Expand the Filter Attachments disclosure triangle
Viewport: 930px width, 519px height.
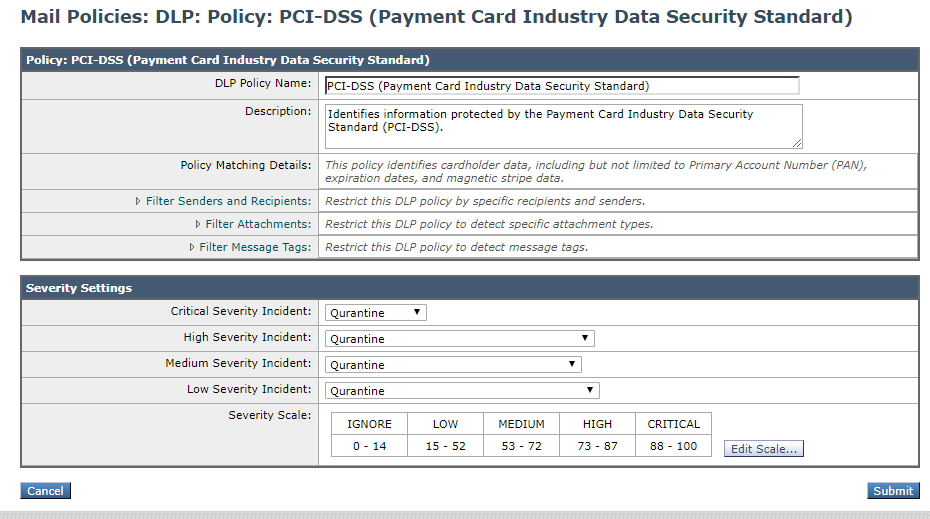click(198, 224)
